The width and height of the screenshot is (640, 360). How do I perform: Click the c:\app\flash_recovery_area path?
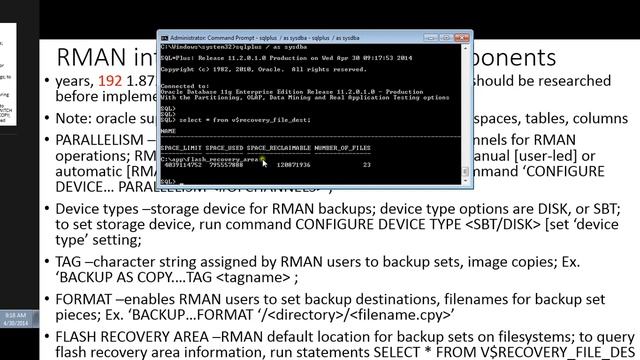coord(209,159)
